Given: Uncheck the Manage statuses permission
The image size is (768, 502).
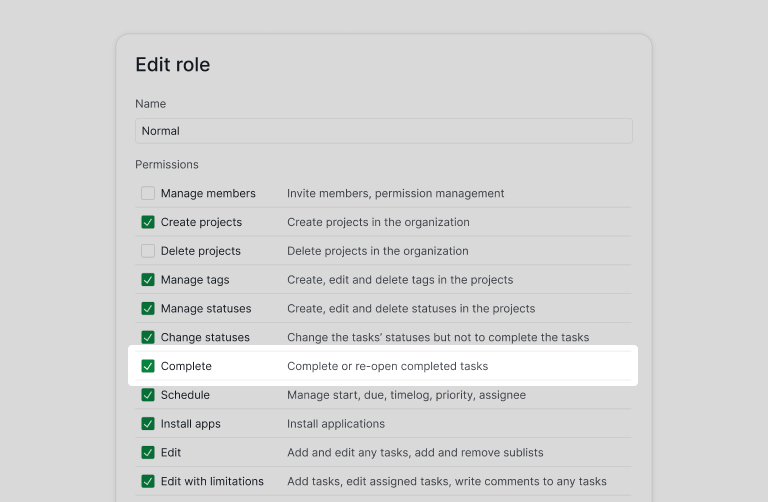Looking at the screenshot, I should click(148, 309).
